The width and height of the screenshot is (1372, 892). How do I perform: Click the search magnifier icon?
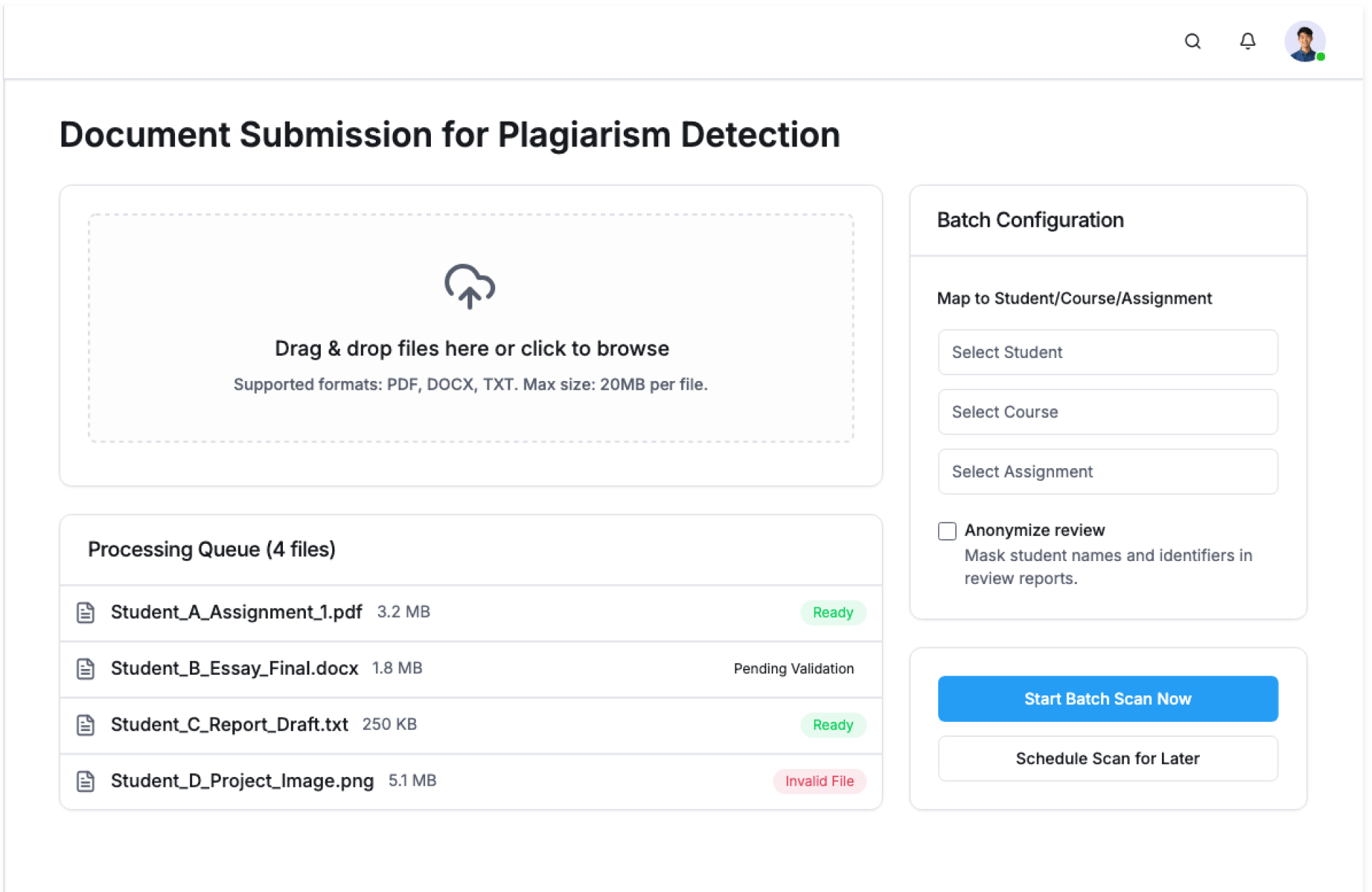pos(1192,41)
